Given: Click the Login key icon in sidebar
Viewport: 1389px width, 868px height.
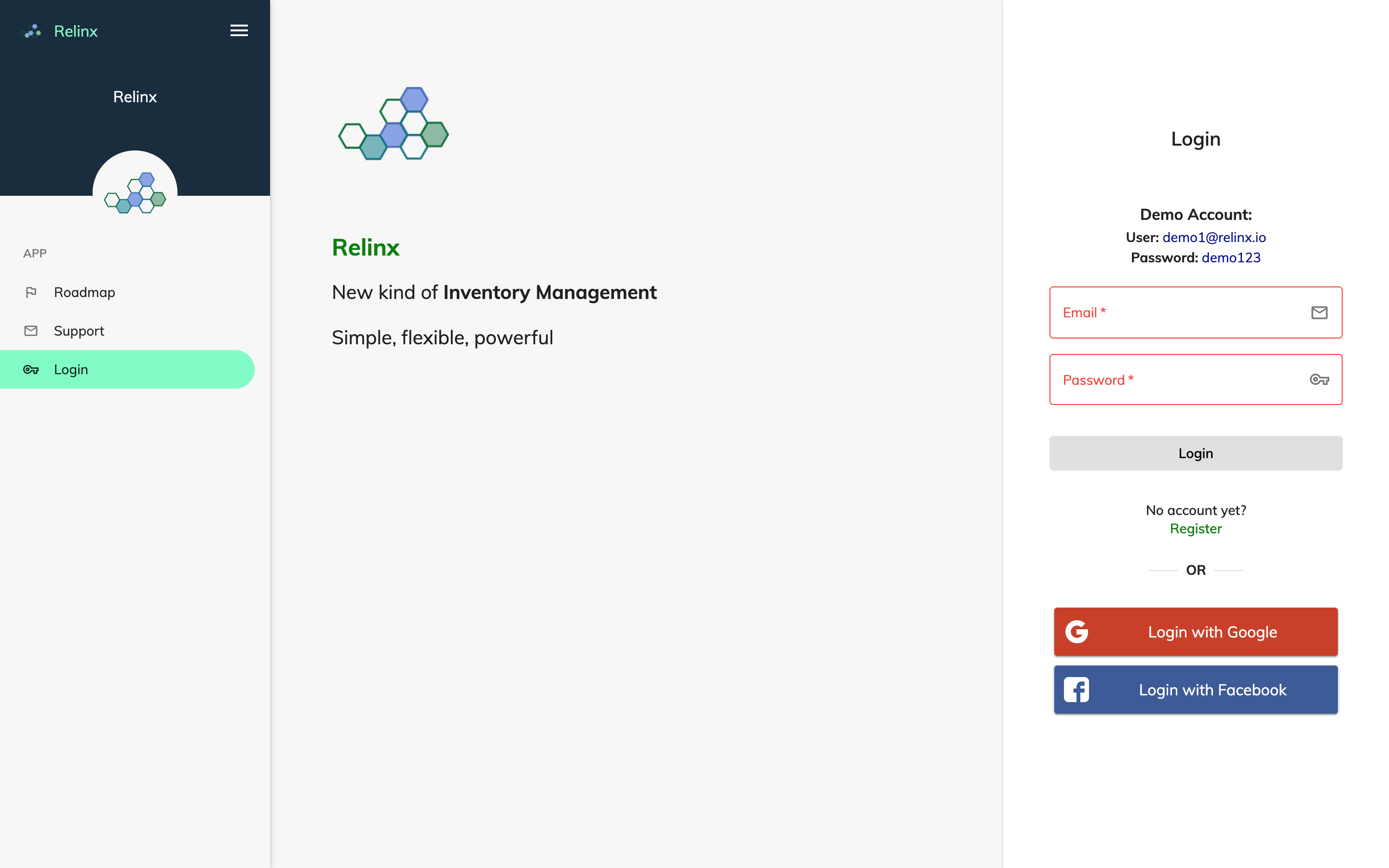Looking at the screenshot, I should click(x=31, y=369).
